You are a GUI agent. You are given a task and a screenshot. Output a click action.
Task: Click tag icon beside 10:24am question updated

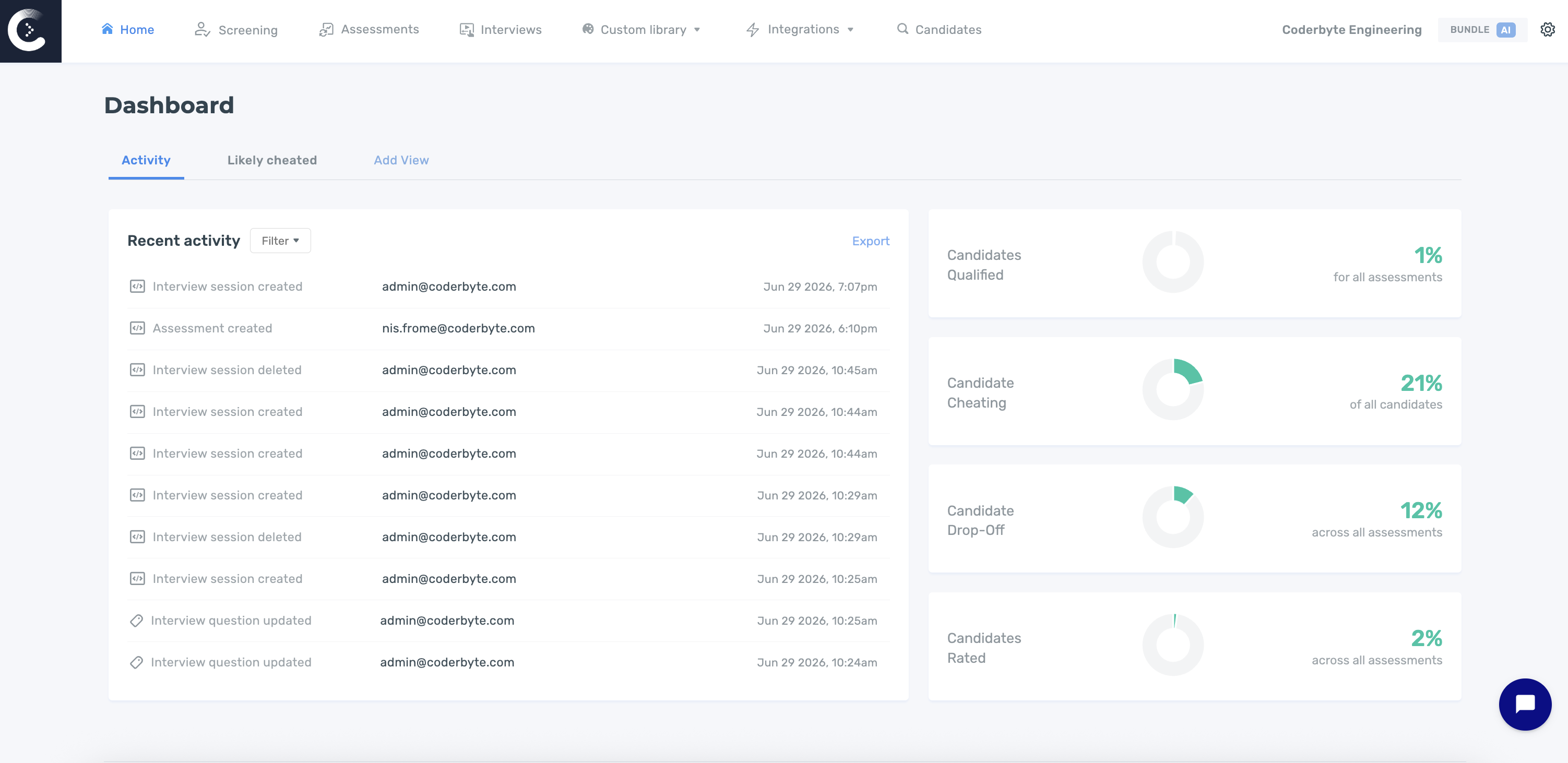coord(136,662)
